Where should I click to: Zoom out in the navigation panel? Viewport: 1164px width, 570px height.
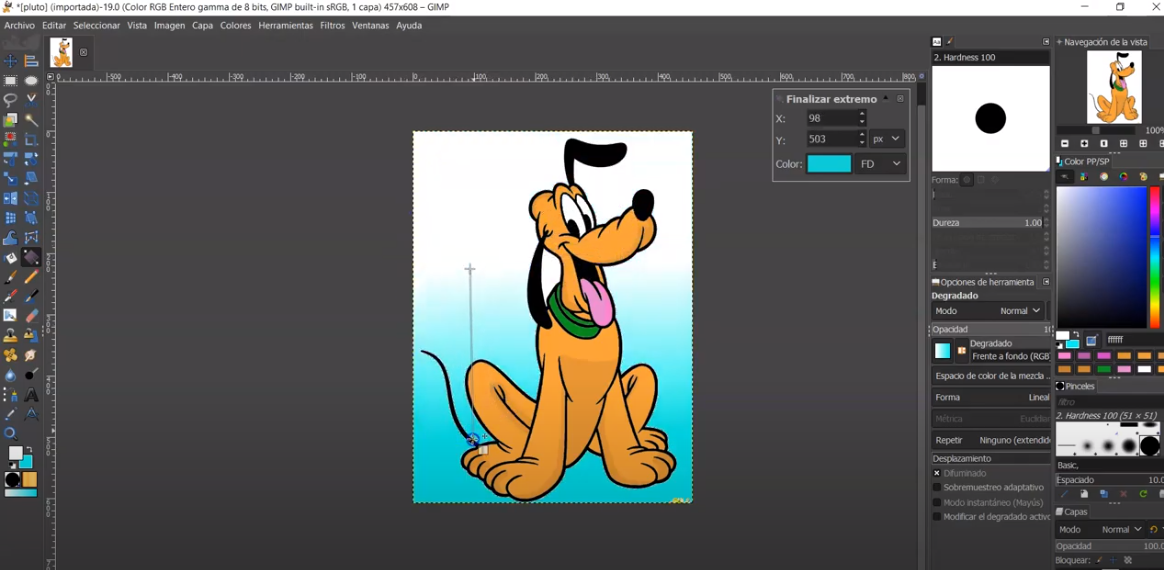[1065, 143]
